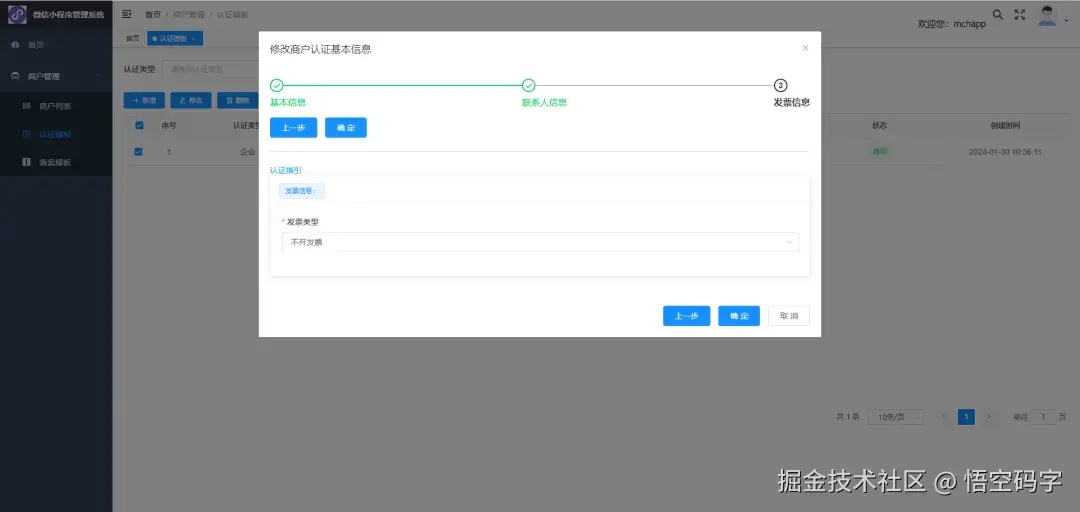Click the 取消 button
Image resolution: width=1080 pixels, height=512 pixels.
(x=789, y=316)
